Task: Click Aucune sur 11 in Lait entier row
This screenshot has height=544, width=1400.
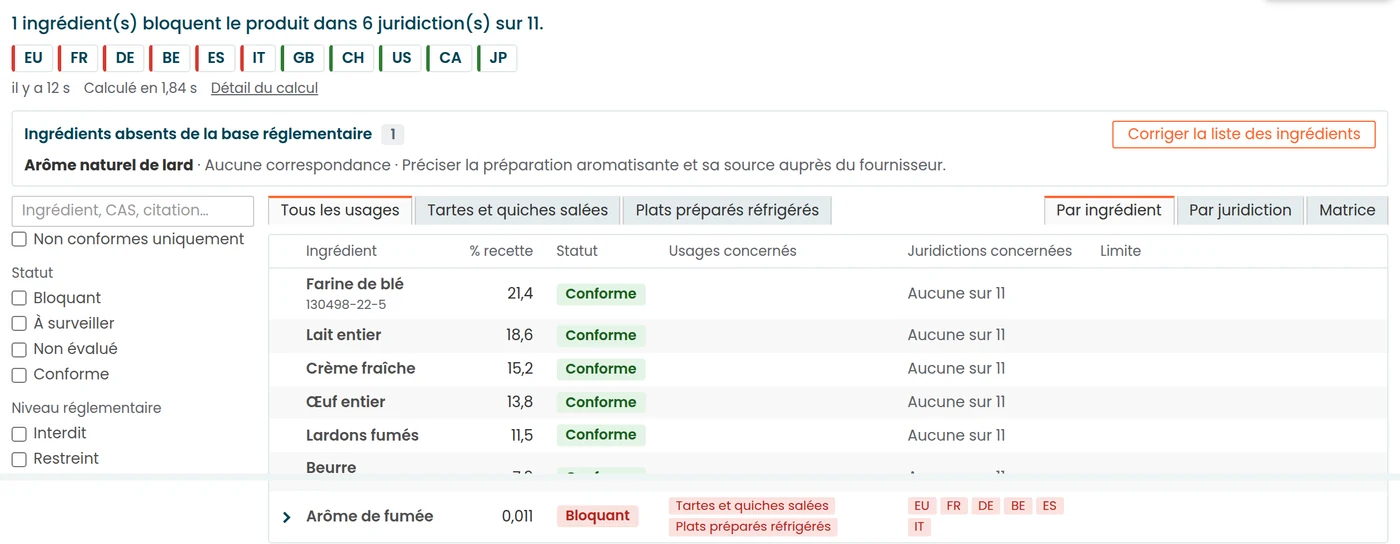Action: click(956, 335)
